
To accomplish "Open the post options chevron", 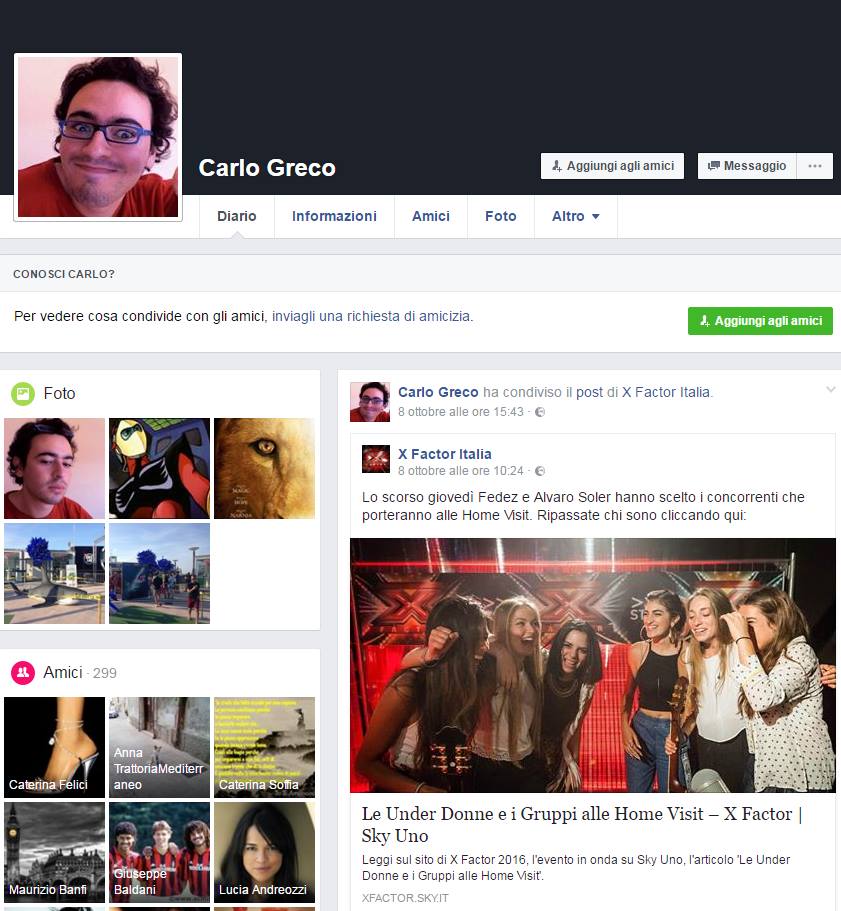I will pyautogui.click(x=830, y=390).
